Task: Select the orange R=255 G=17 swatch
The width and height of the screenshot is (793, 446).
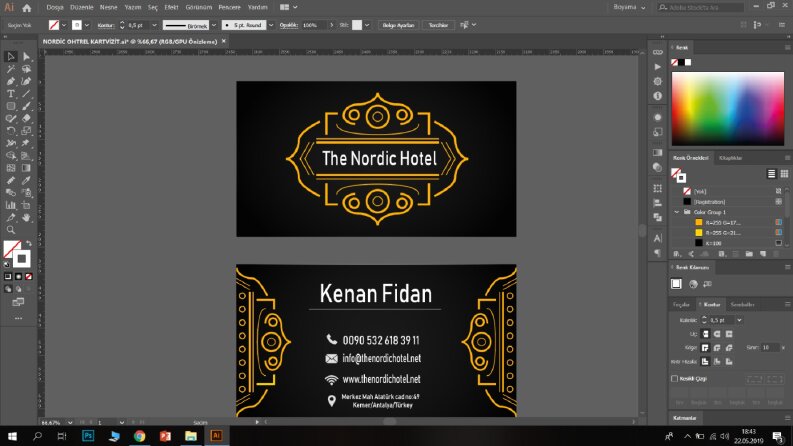Action: 699,222
